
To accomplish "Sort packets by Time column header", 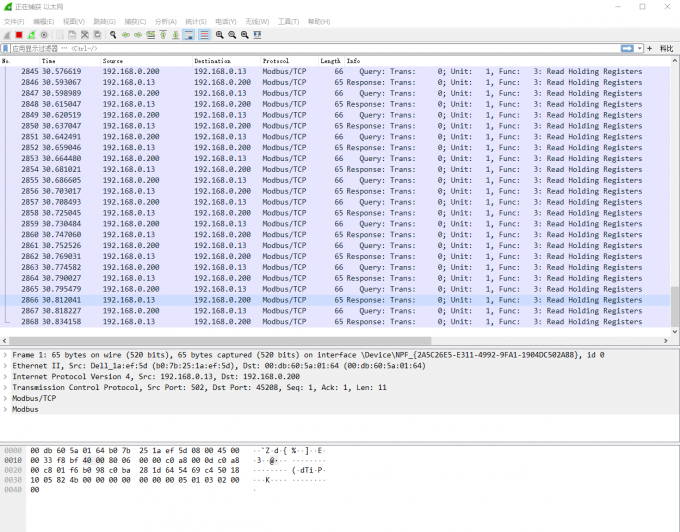I will (x=70, y=61).
